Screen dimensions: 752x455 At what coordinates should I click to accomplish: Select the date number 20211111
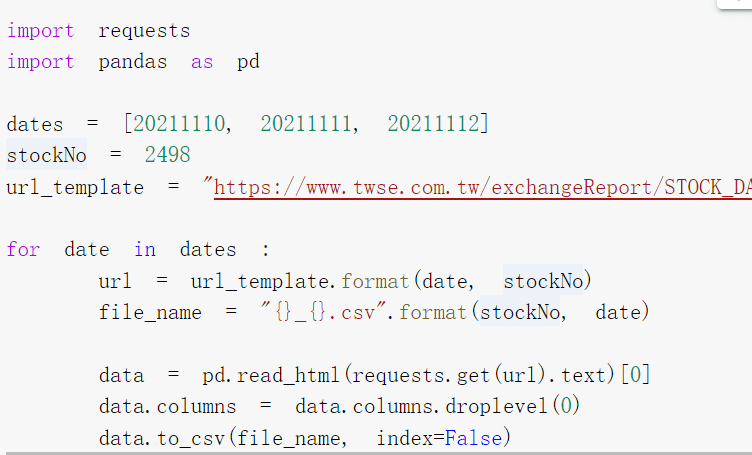pyautogui.click(x=306, y=124)
